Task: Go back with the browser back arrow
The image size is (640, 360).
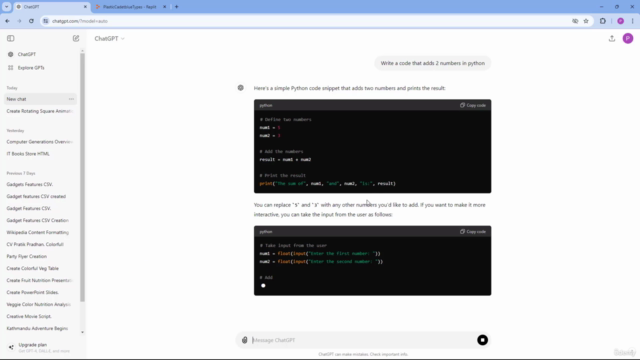Action: [x=7, y=21]
